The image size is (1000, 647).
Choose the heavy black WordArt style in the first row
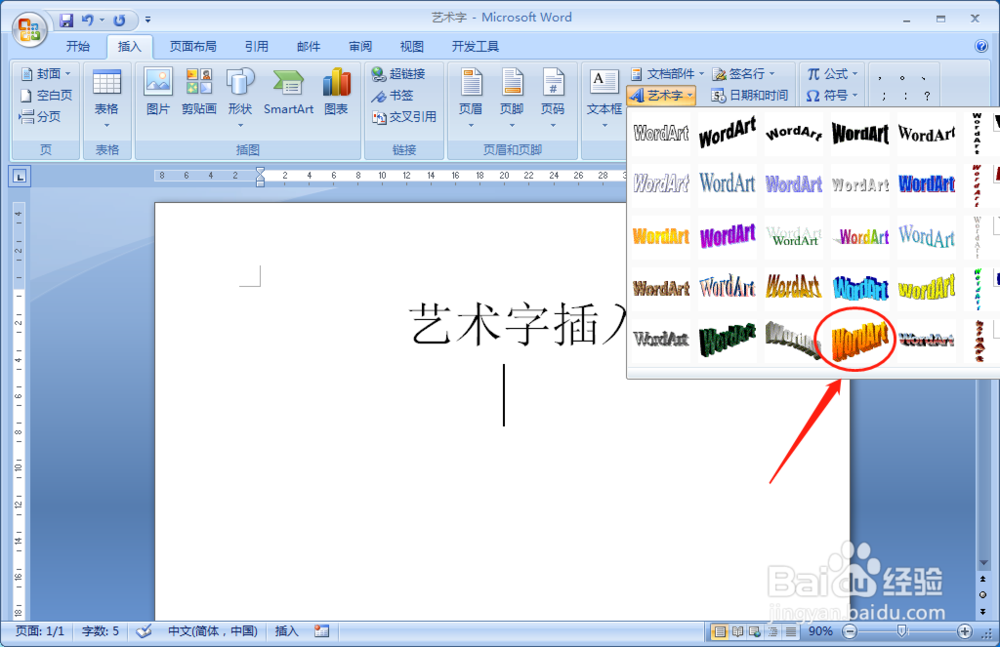coord(860,133)
